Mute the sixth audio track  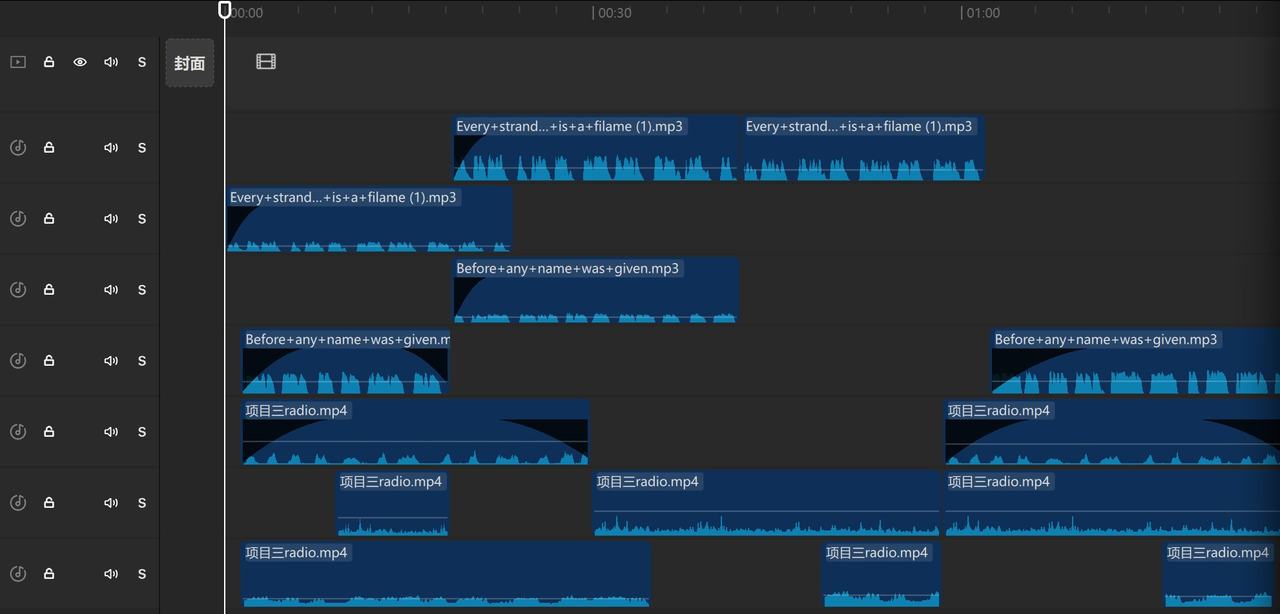point(111,502)
